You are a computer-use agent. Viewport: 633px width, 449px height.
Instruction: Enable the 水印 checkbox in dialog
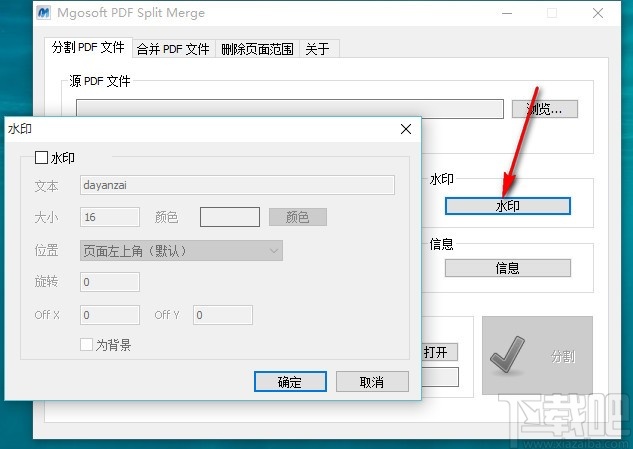click(x=41, y=157)
